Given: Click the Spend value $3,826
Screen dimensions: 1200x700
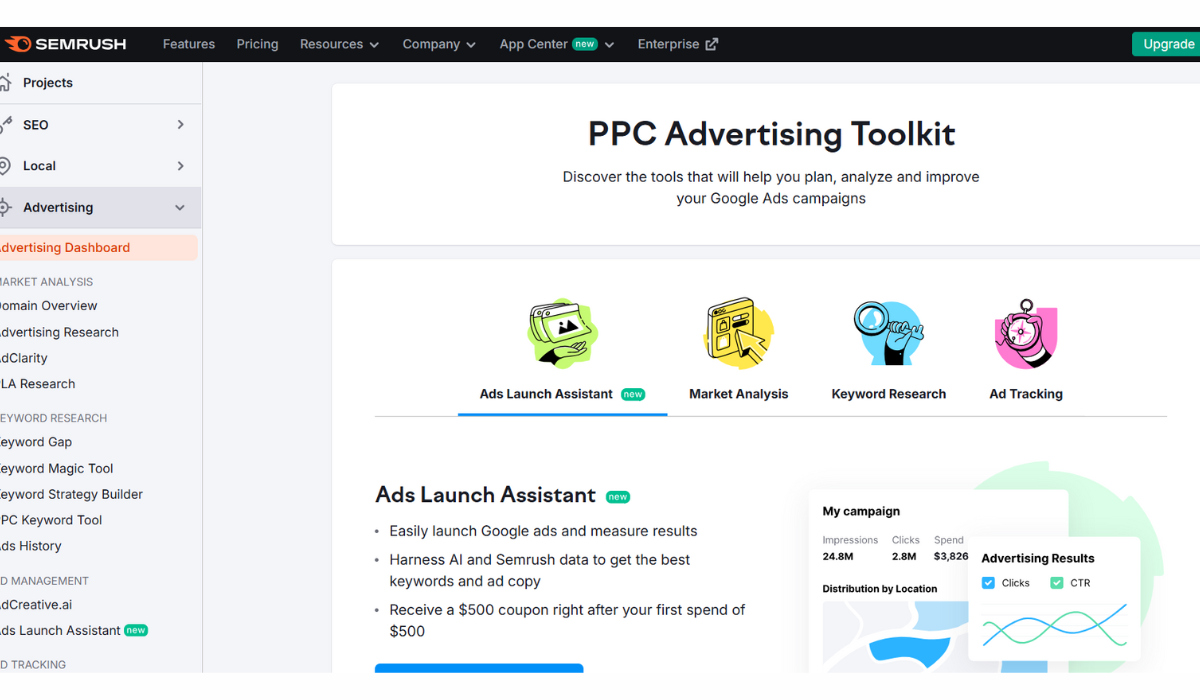Looking at the screenshot, I should pyautogui.click(x=951, y=556).
